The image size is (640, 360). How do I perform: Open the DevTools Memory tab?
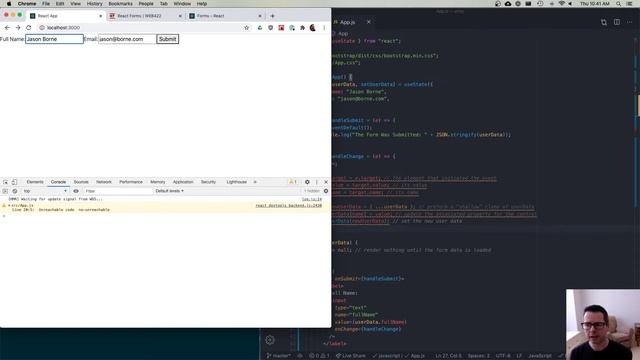pos(158,182)
